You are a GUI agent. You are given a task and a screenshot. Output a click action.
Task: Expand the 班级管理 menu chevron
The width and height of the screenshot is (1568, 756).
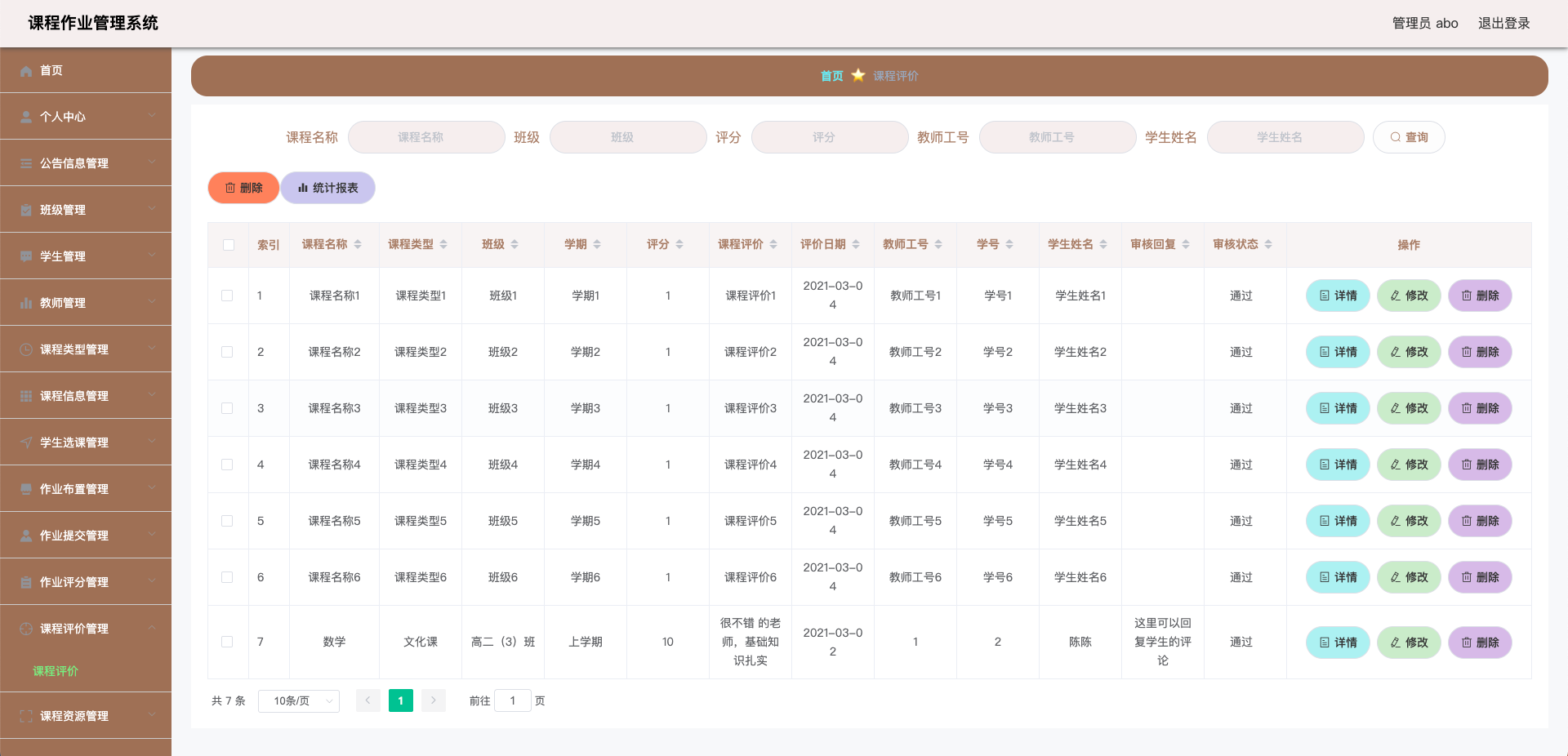tap(152, 209)
